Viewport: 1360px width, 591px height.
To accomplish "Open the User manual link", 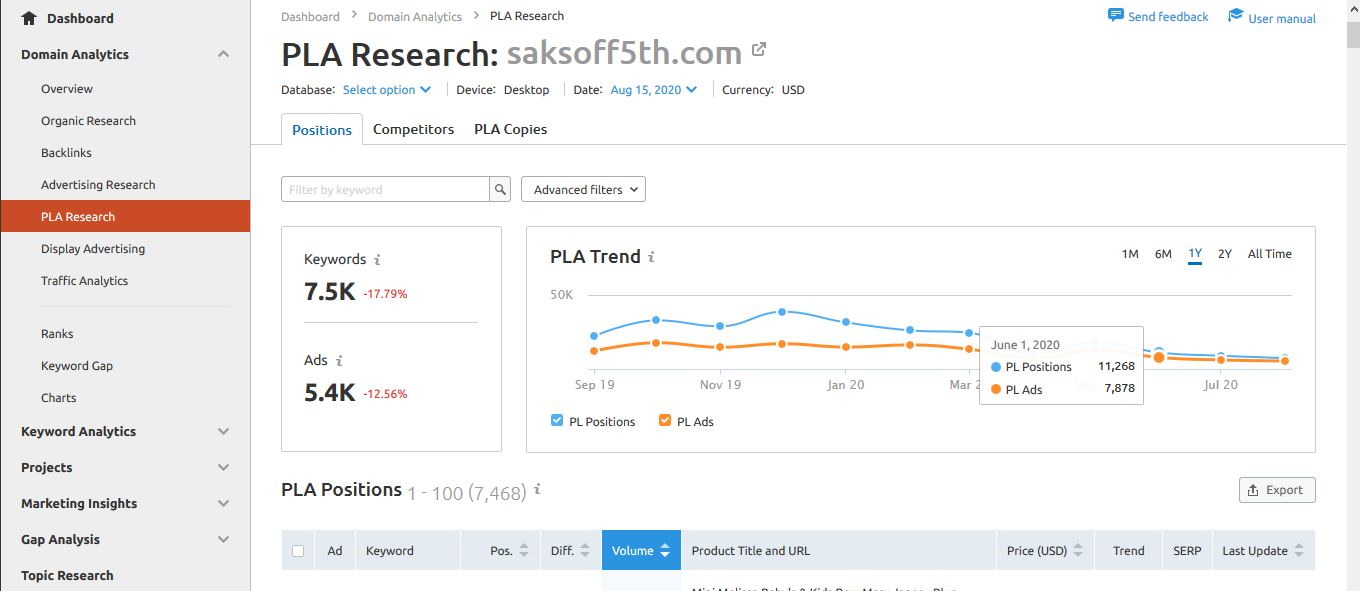I will tap(1282, 18).
